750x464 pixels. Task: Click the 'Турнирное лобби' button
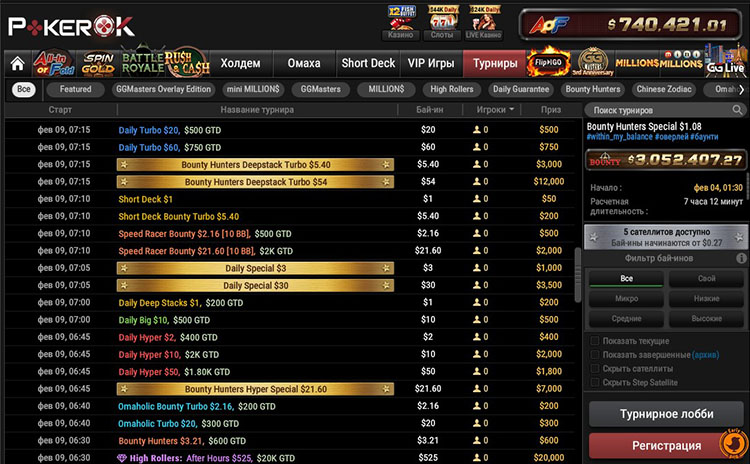point(666,414)
